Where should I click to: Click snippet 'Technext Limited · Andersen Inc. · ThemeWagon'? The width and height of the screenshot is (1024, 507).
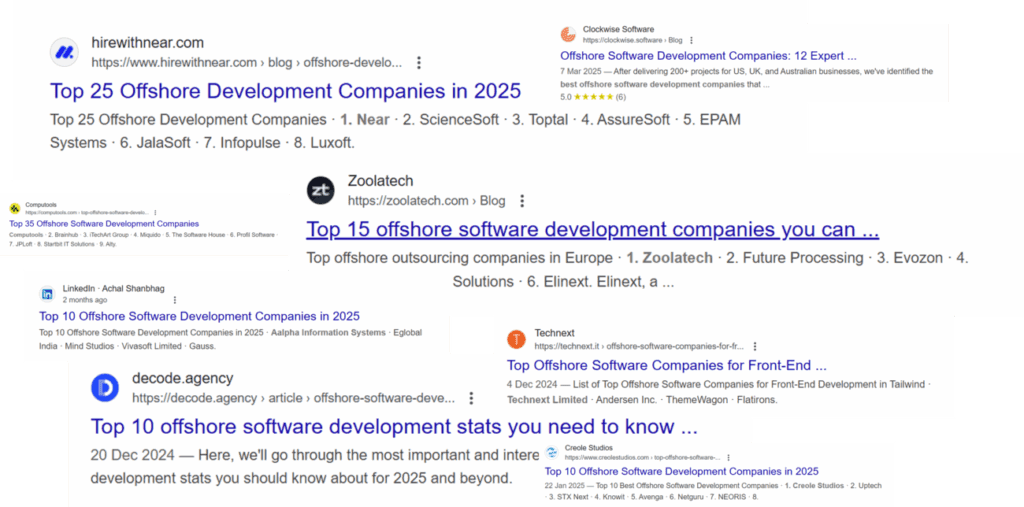coord(719,392)
